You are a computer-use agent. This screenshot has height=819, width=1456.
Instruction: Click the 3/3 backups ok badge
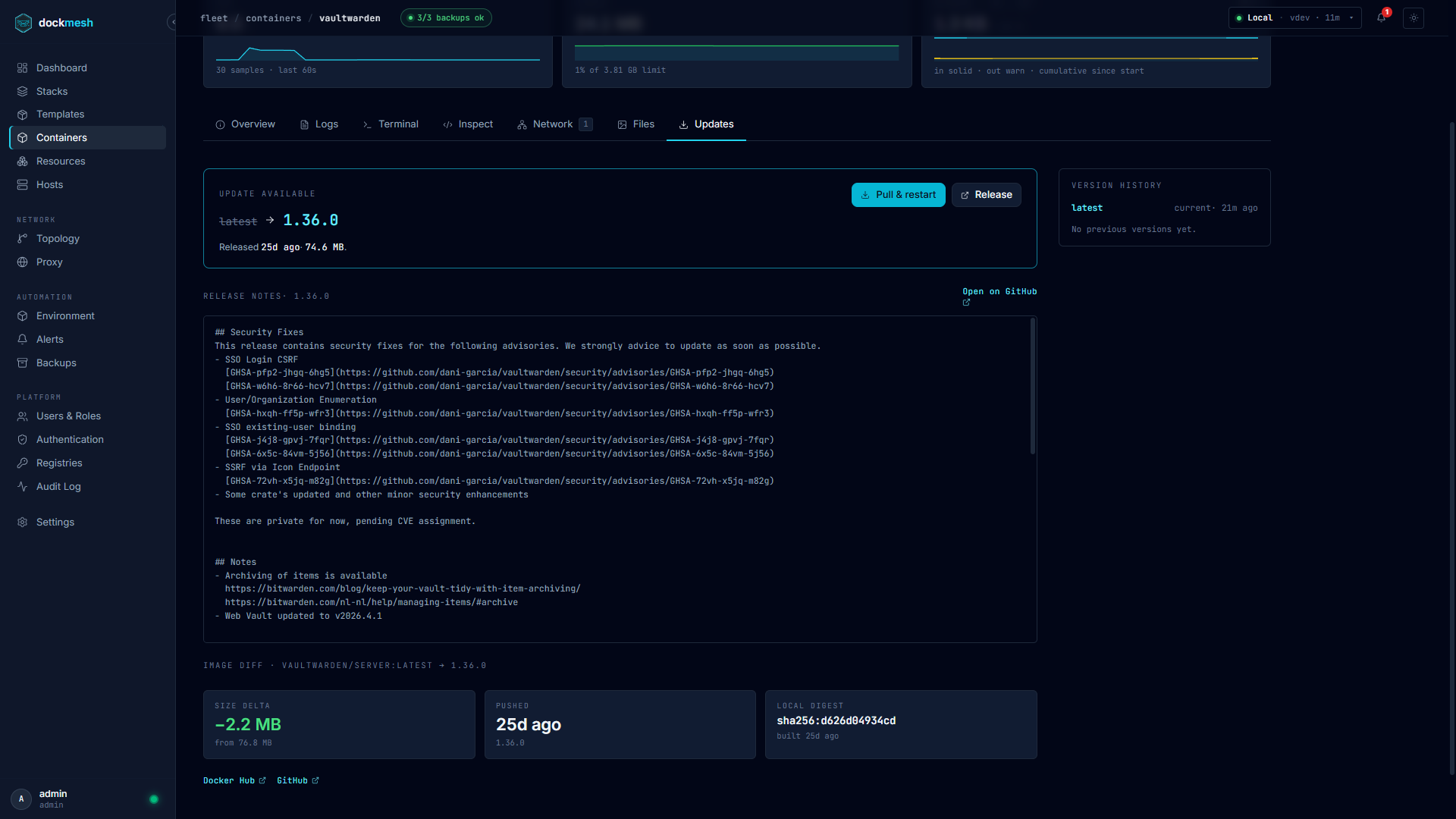pos(446,18)
